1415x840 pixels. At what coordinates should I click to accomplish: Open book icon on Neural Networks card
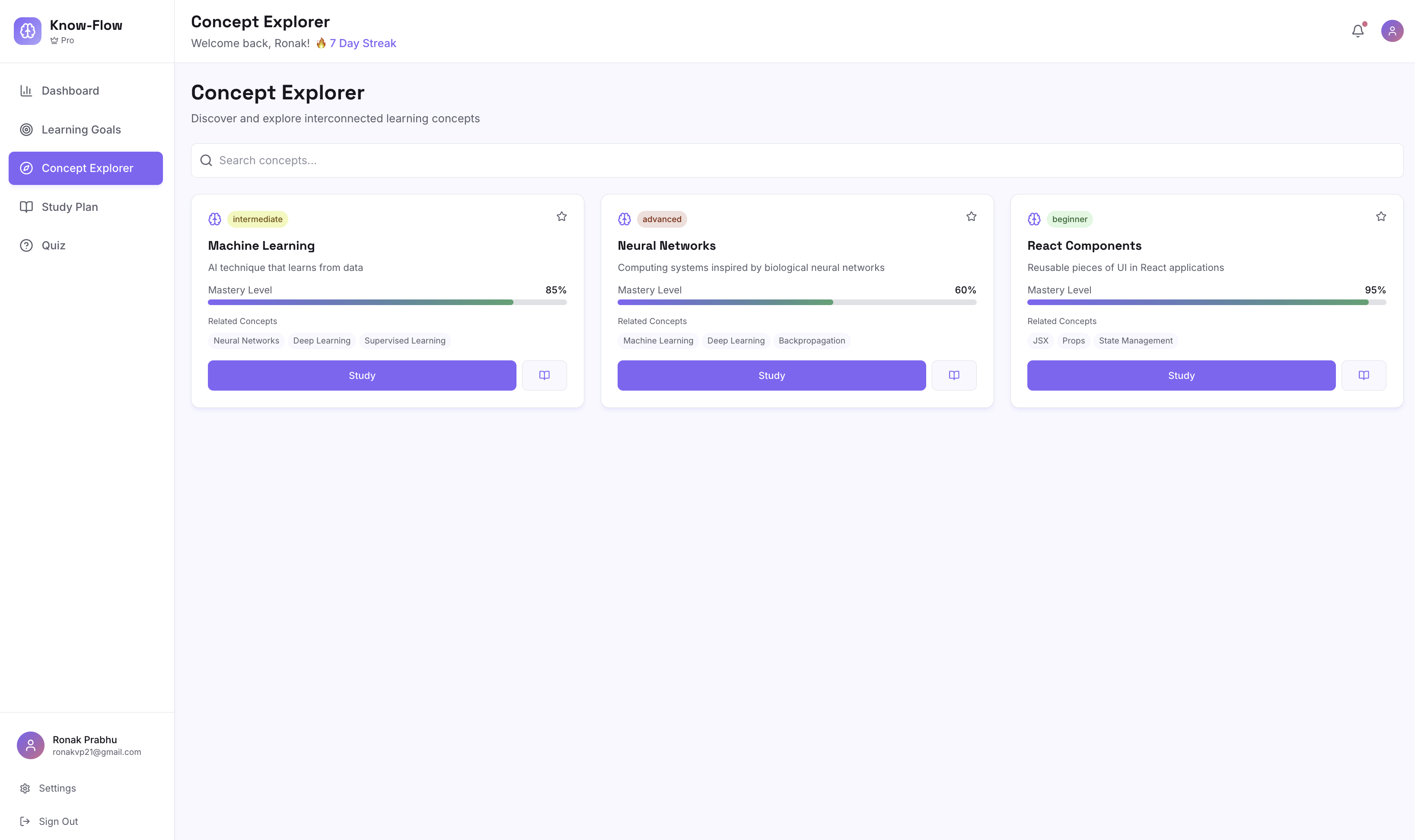(954, 375)
